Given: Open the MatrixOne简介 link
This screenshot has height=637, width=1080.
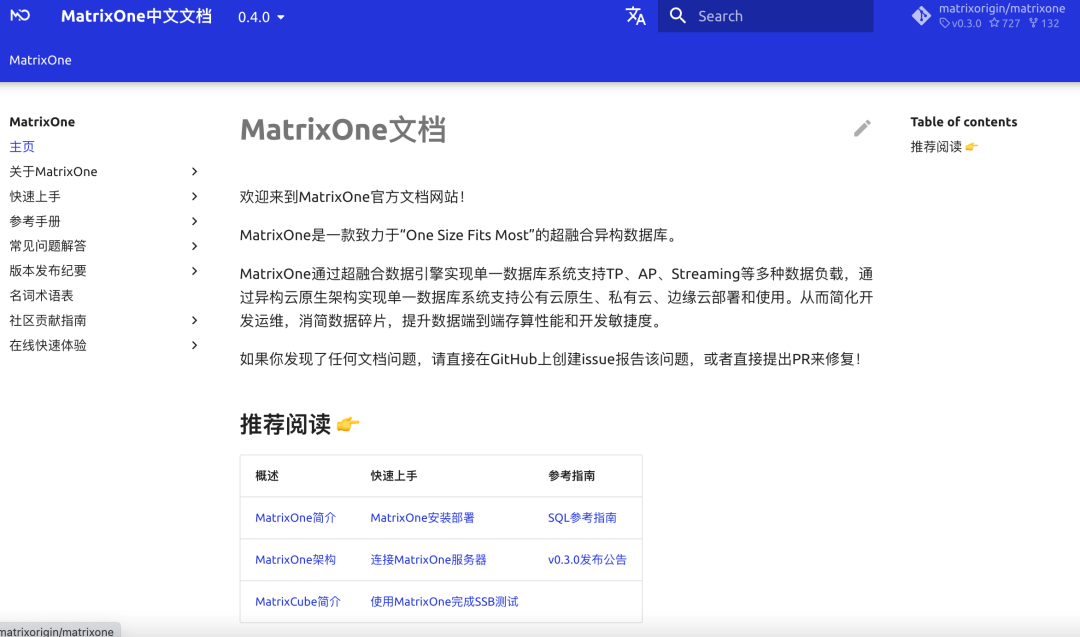Looking at the screenshot, I should pyautogui.click(x=295, y=518).
